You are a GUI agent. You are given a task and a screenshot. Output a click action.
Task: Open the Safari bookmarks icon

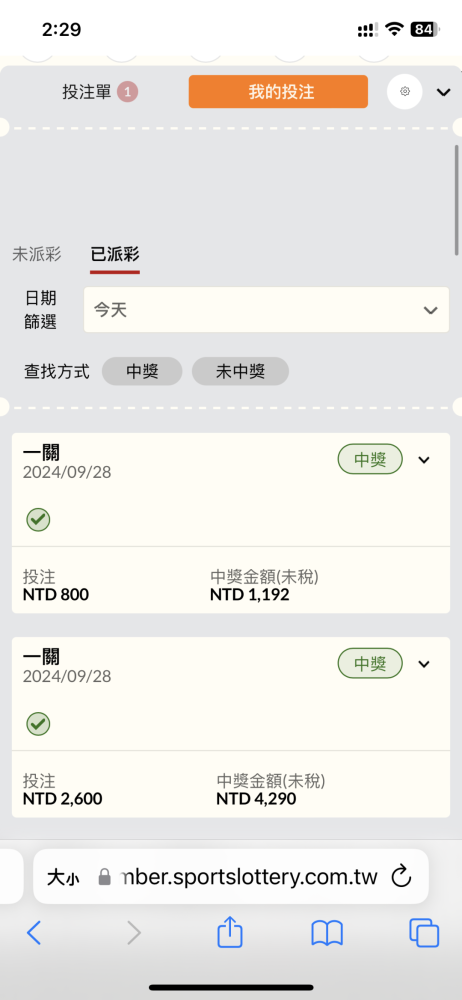click(x=327, y=933)
